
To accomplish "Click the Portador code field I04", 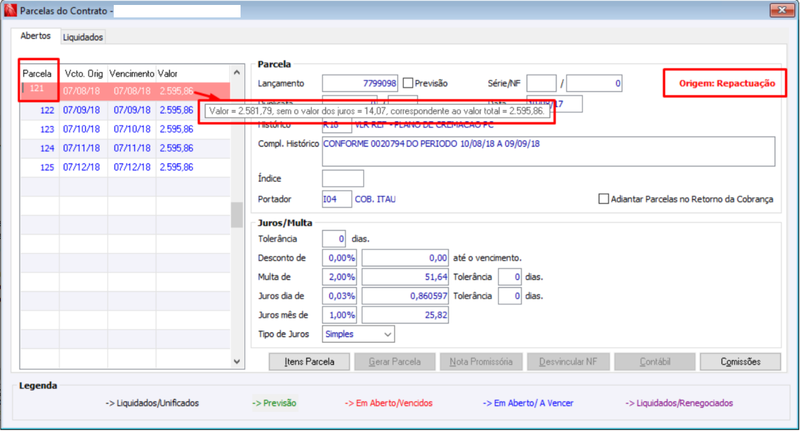I will point(337,199).
